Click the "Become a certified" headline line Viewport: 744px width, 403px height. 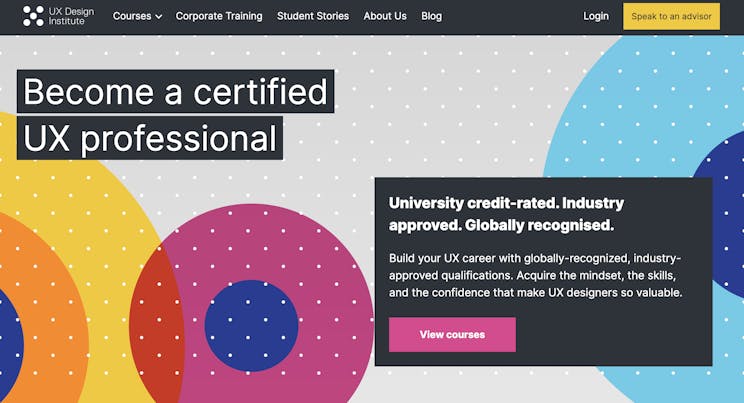click(176, 92)
